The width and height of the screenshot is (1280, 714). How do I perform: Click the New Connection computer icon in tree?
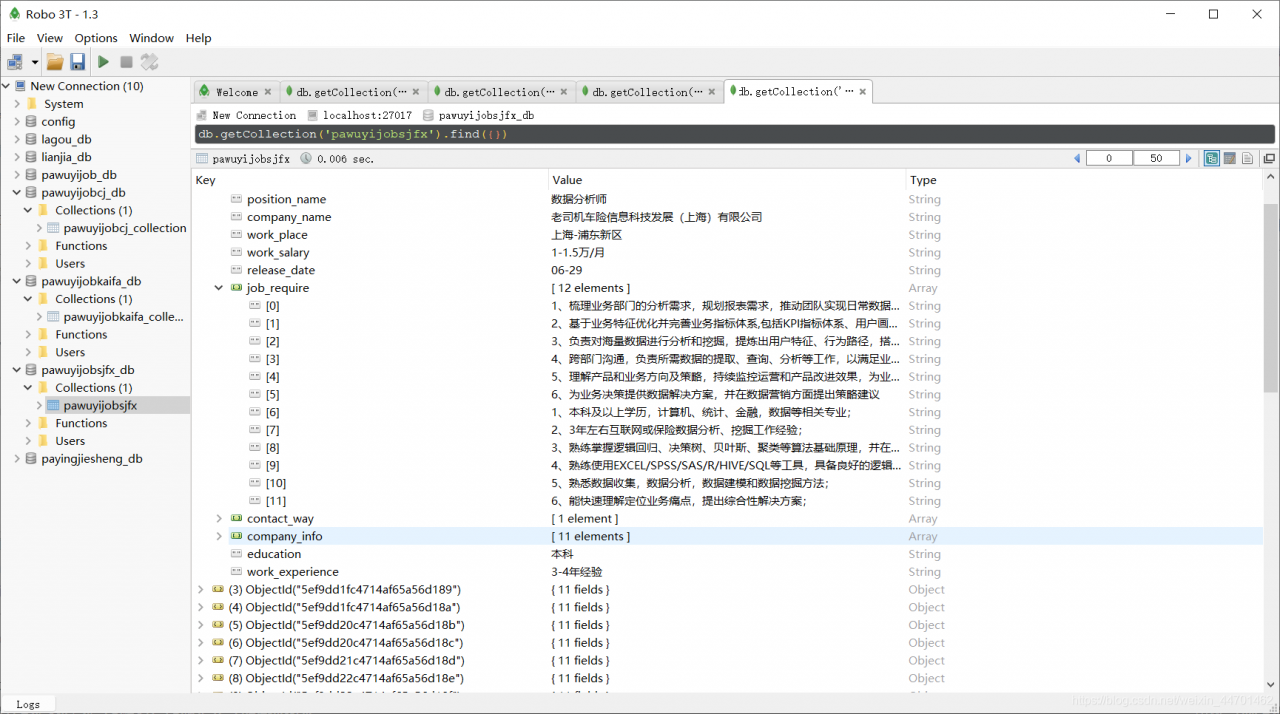20,86
